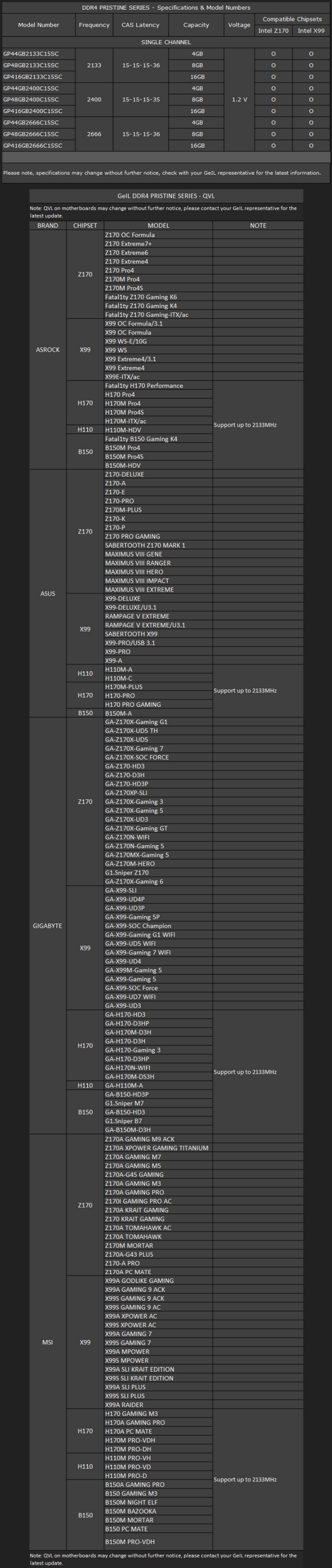Viewport: 332px width, 1568px height.
Task: Click the ASROCK brand cell
Action: click(48, 350)
